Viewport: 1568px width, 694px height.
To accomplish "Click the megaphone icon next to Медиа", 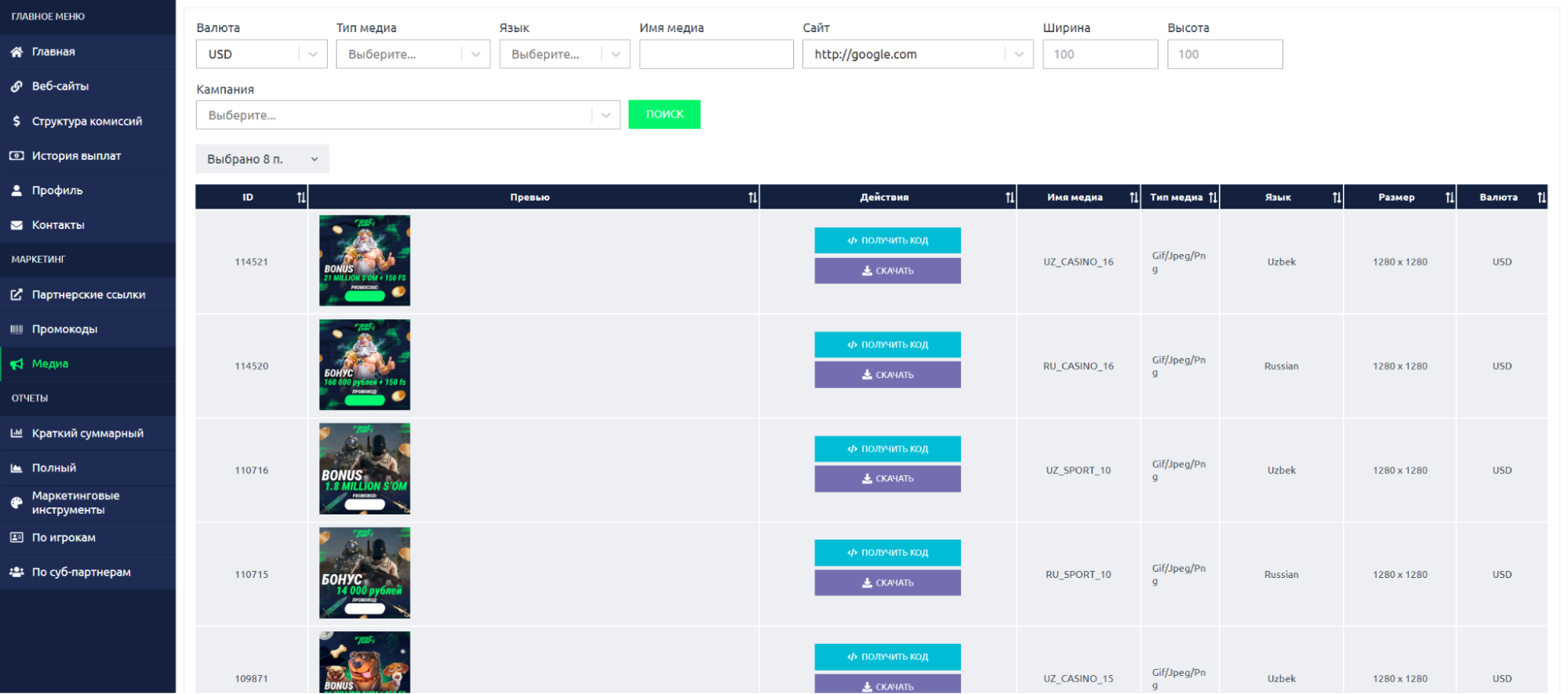I will [16, 364].
